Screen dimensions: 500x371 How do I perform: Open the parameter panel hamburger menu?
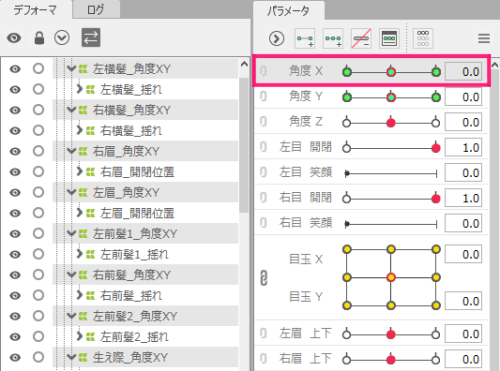click(484, 38)
